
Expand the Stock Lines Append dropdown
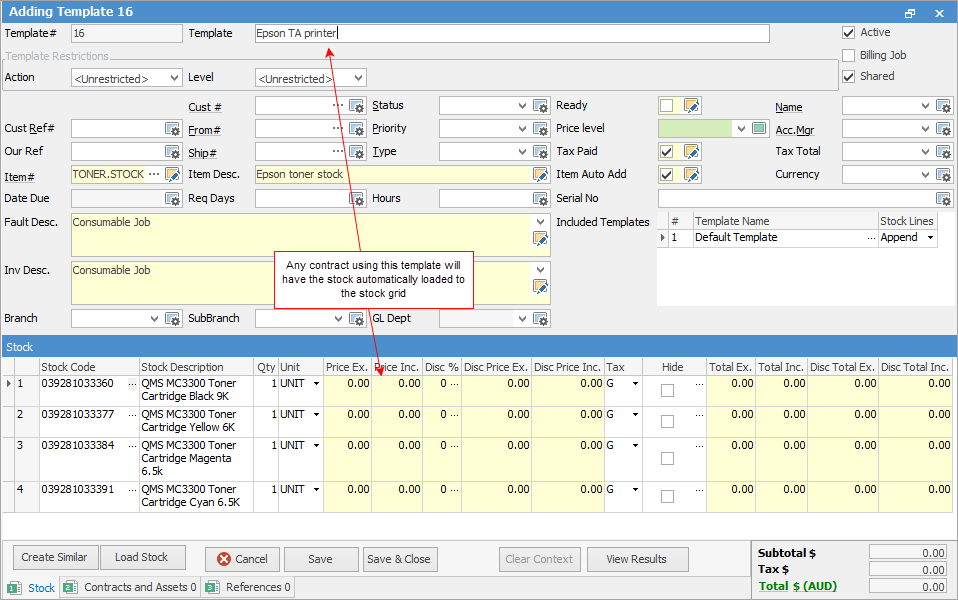pos(930,238)
